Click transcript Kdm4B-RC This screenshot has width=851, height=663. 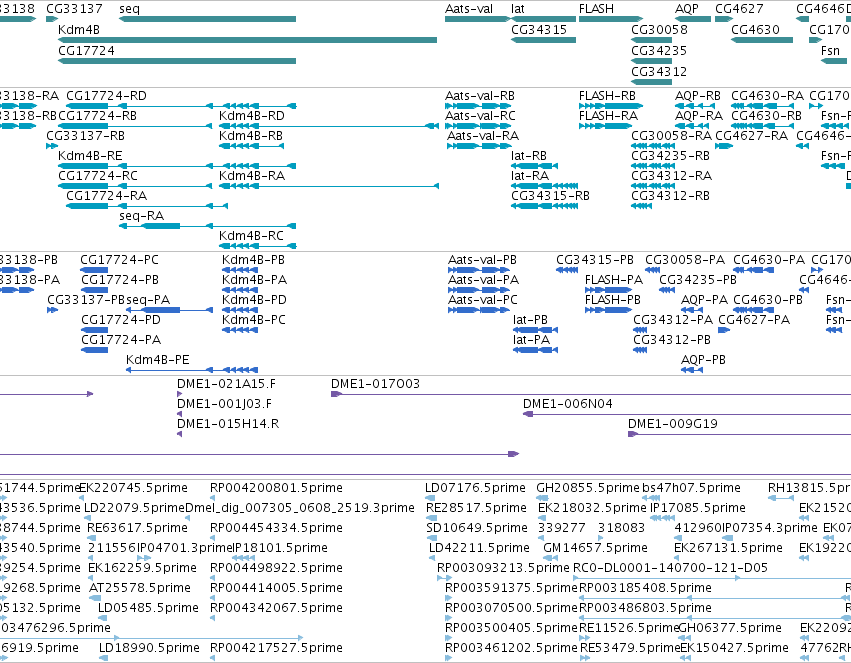click(257, 246)
